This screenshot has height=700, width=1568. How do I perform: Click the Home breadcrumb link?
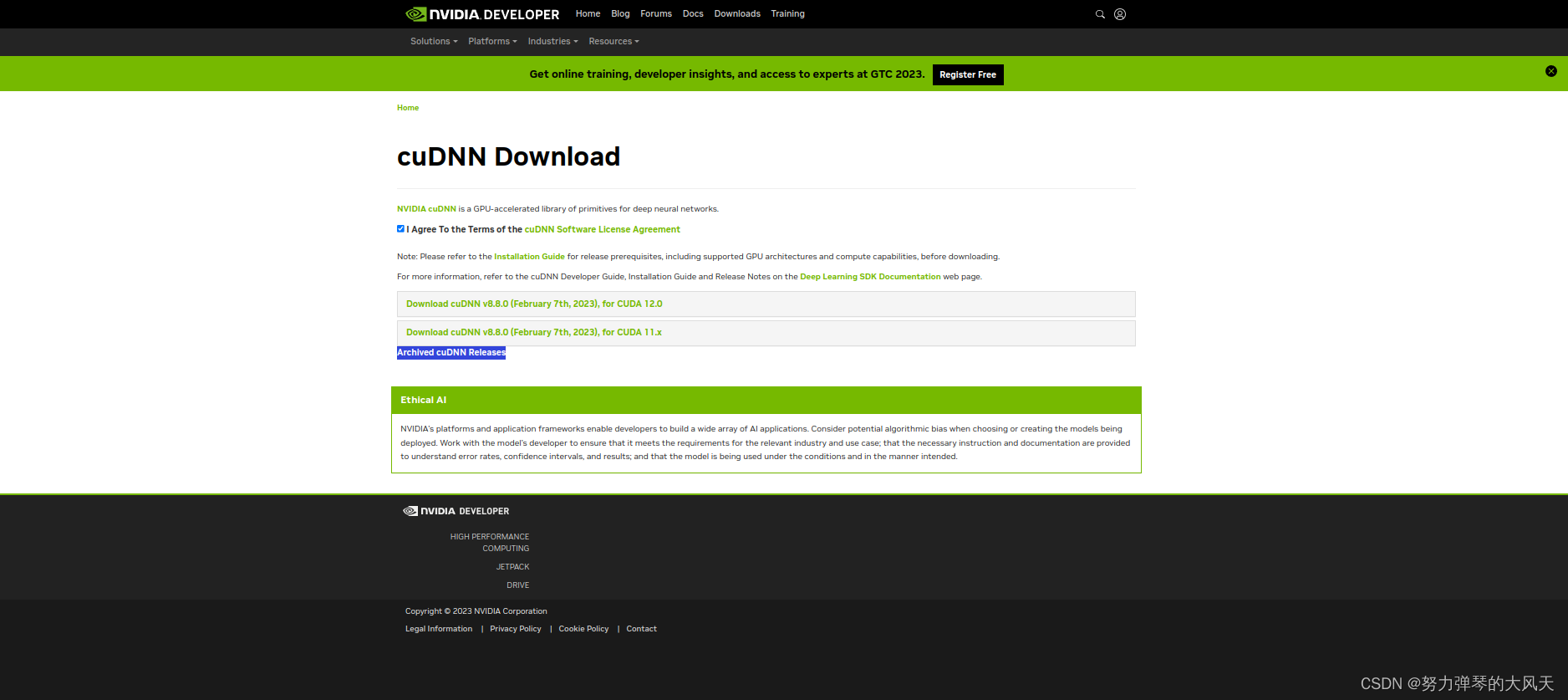coord(408,108)
